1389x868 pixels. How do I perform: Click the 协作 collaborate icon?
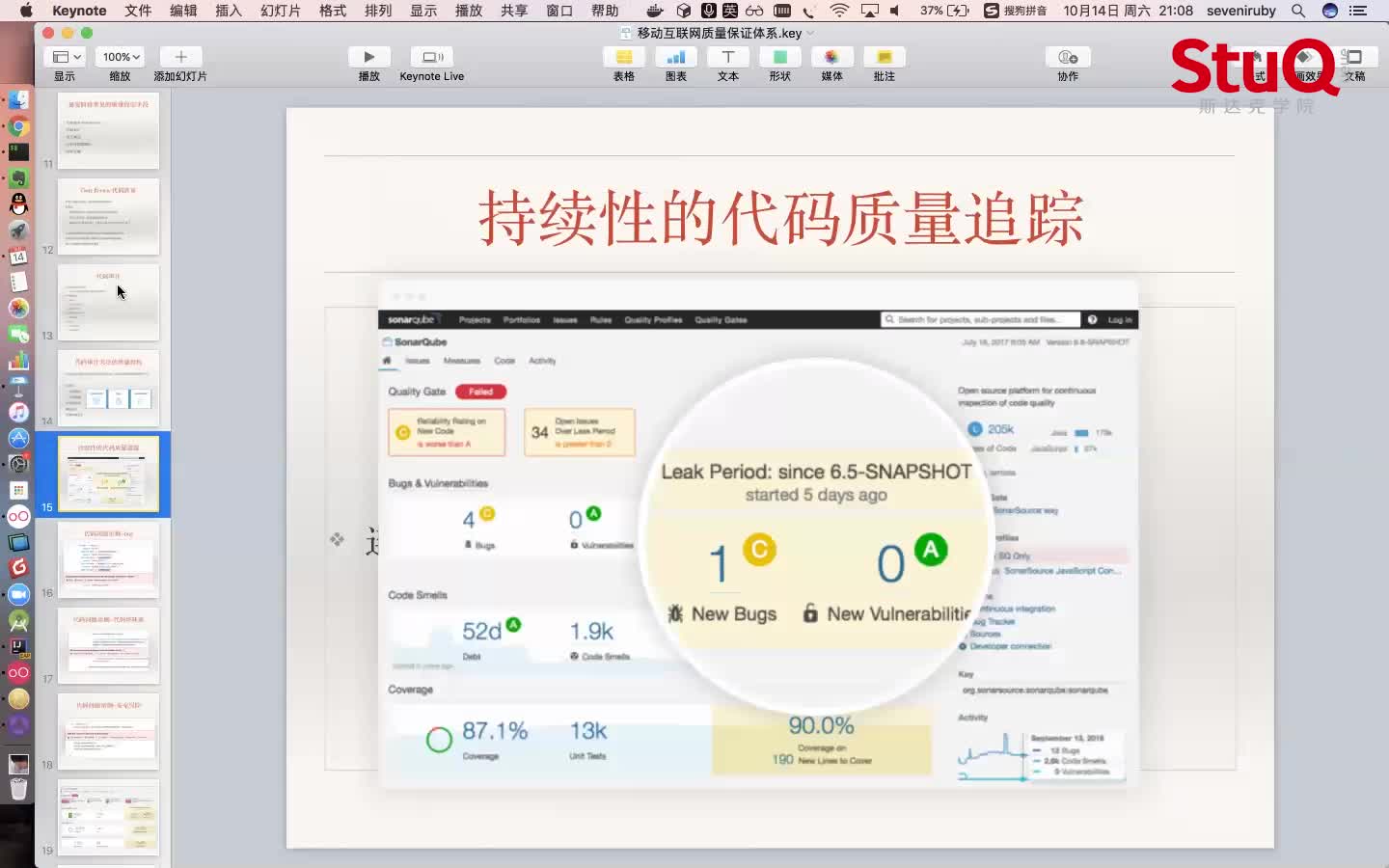click(1068, 57)
